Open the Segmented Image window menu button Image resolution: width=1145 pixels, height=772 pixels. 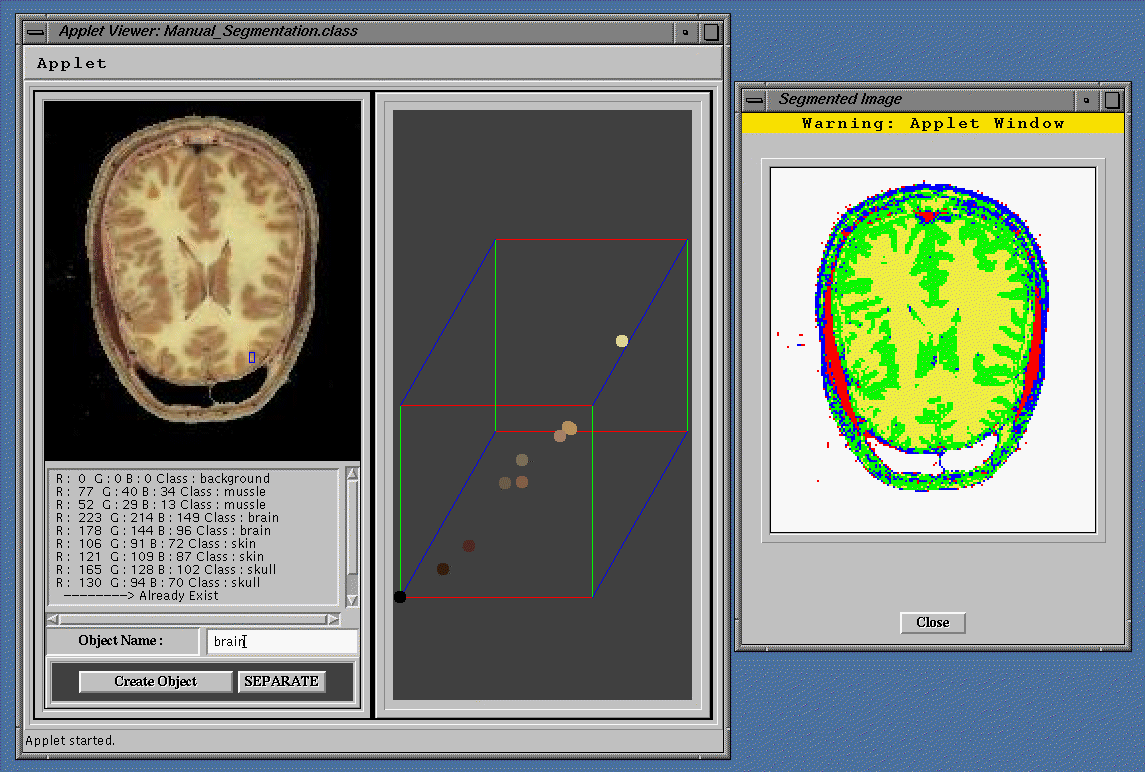[755, 99]
